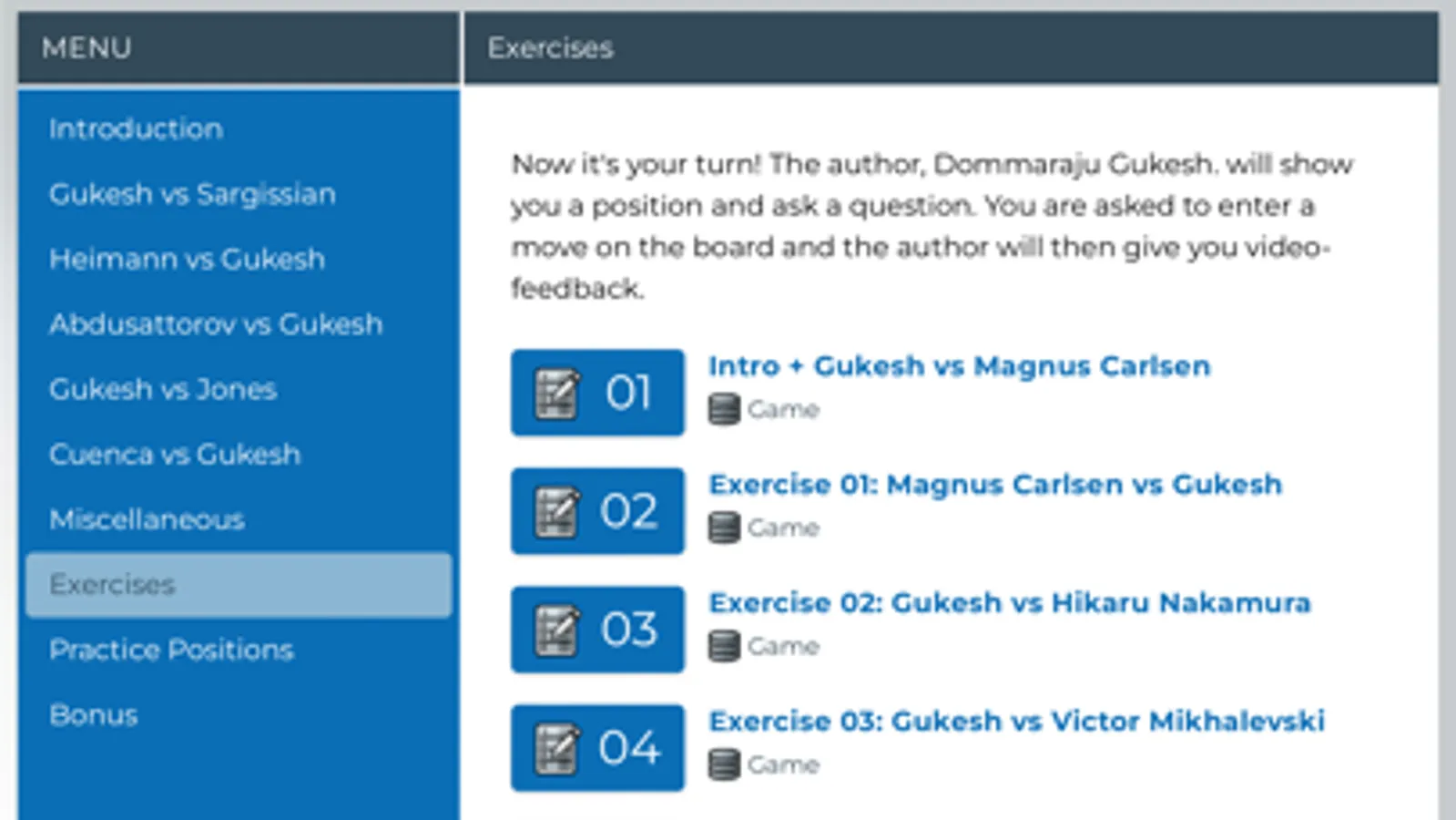Go to Gukesh vs Sargissian chapter
This screenshot has height=820, width=1456.
point(192,194)
